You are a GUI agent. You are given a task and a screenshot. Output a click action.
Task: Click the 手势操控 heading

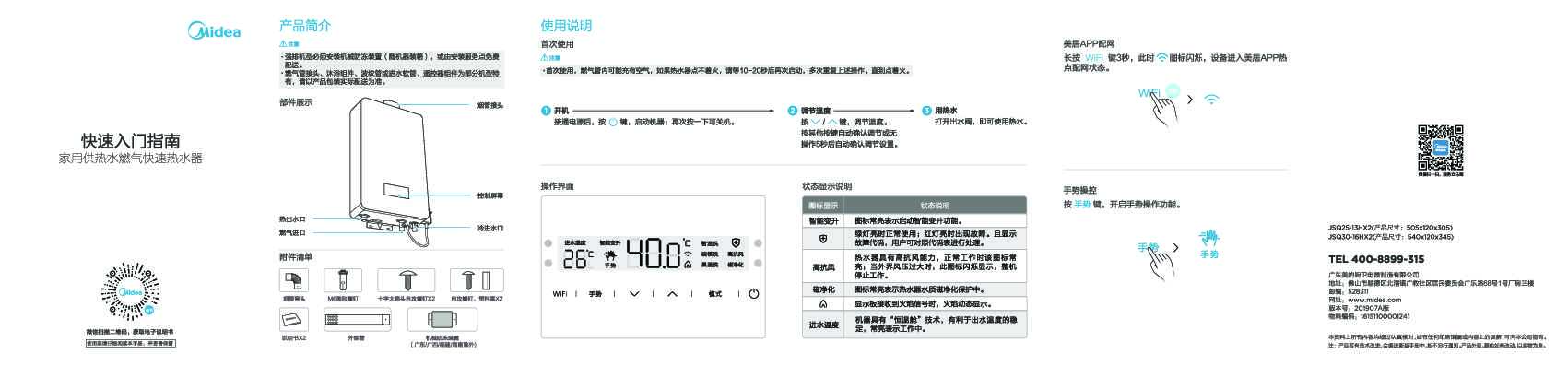point(1079,190)
